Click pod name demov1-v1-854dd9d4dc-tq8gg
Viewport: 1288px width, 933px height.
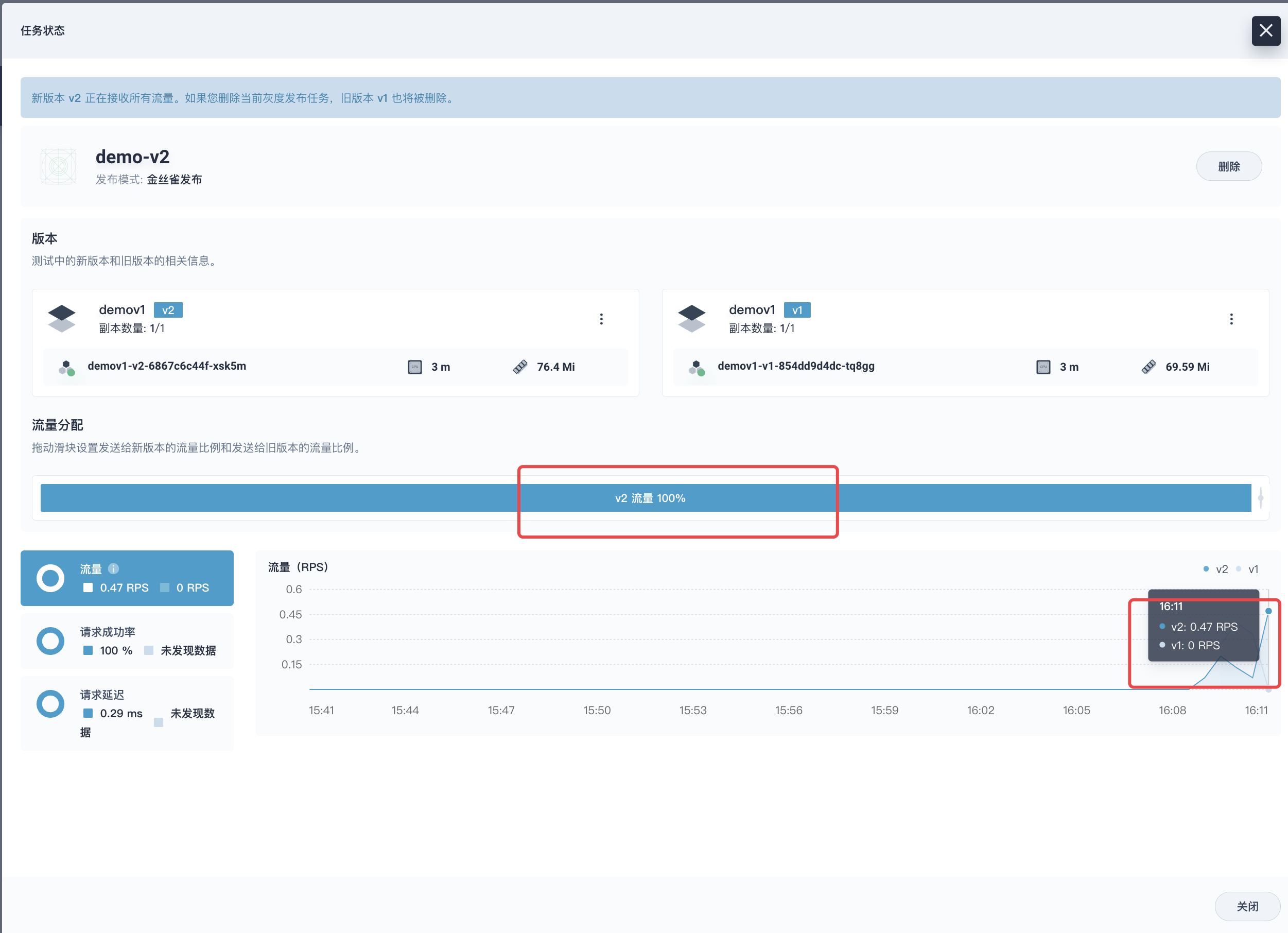796,366
